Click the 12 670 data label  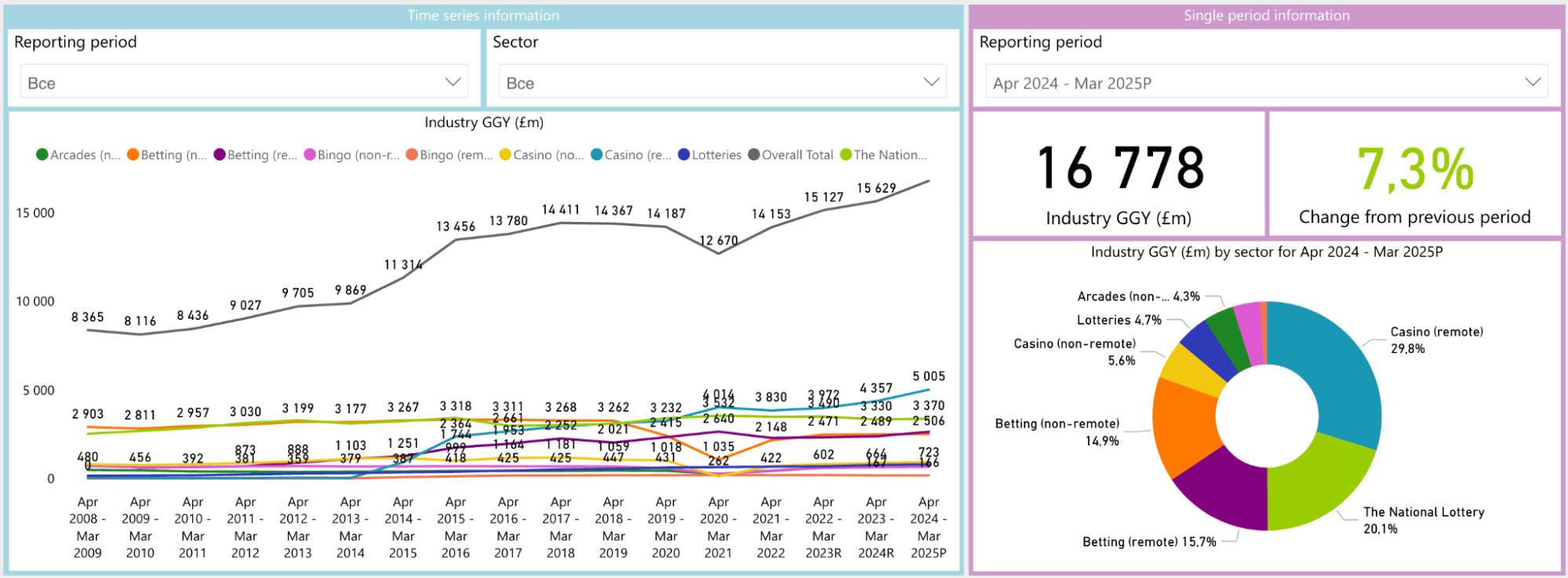[719, 241]
